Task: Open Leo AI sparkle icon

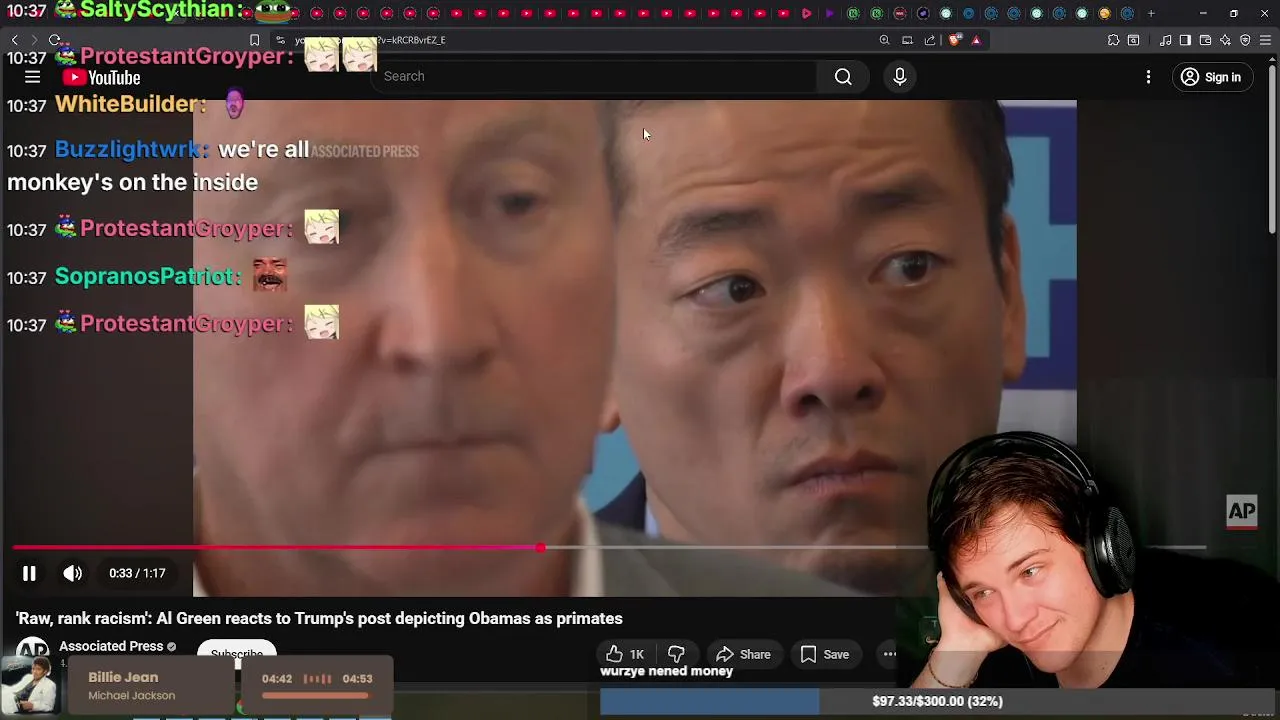Action: click(1225, 40)
